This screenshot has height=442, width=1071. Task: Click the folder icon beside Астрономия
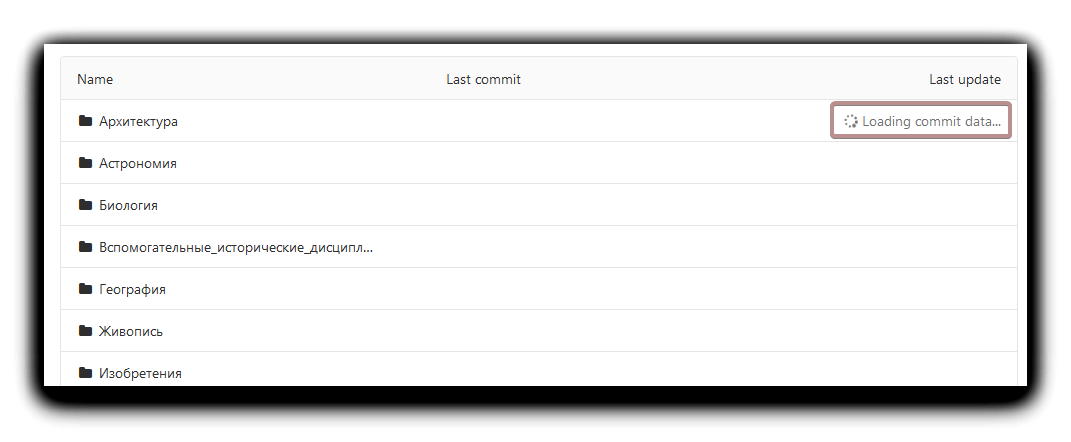(85, 163)
